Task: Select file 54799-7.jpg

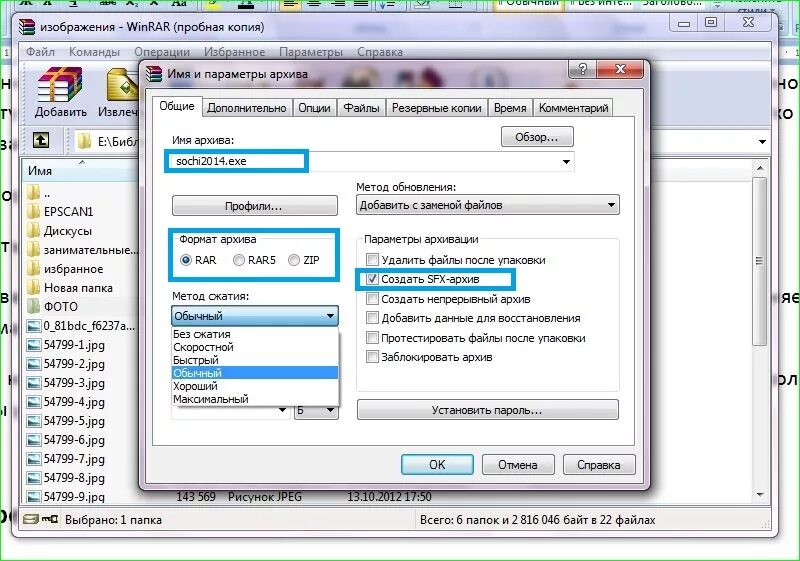Action: [x=66, y=459]
